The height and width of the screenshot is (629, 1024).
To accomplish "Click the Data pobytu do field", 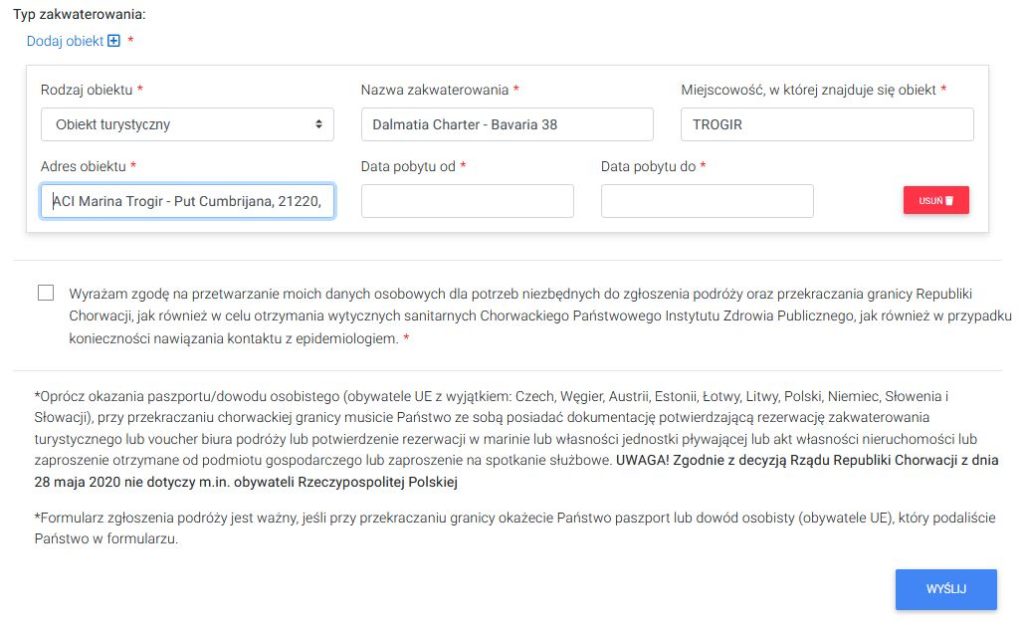I will (x=707, y=201).
